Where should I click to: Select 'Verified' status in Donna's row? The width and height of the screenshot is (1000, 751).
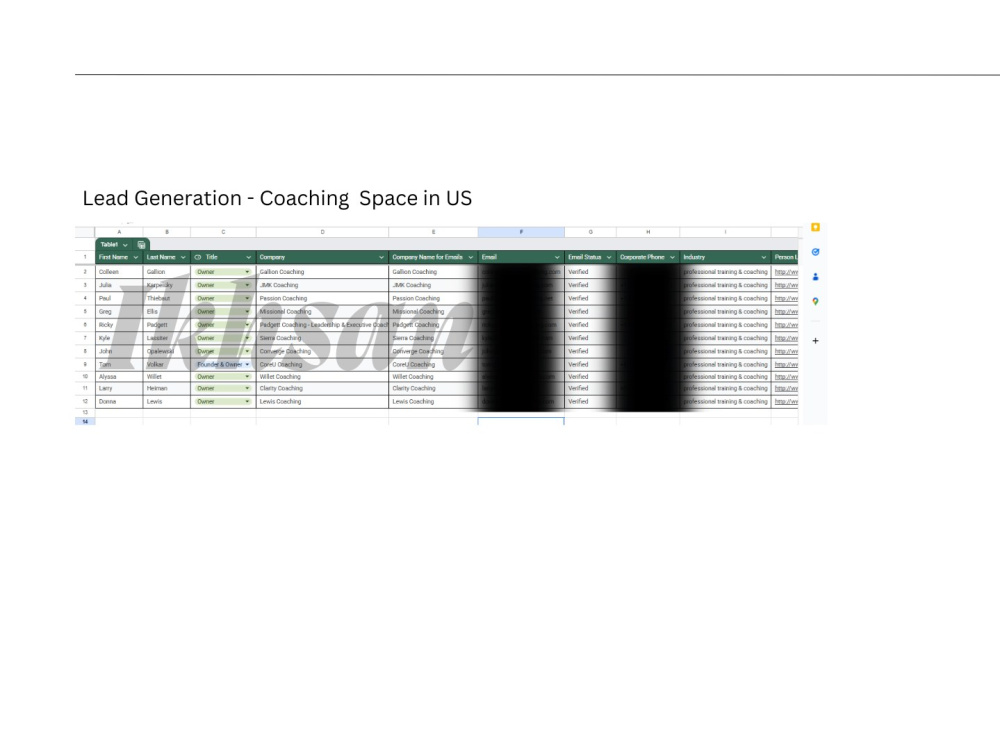[591, 402]
